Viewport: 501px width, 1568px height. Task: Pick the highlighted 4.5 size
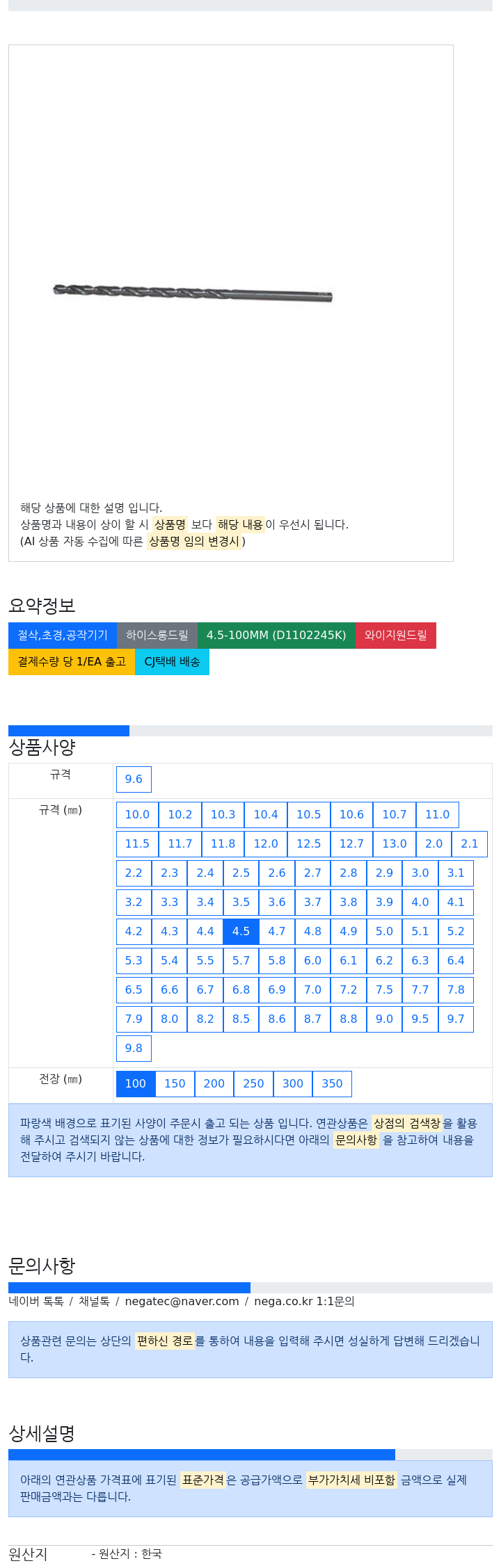(x=241, y=932)
